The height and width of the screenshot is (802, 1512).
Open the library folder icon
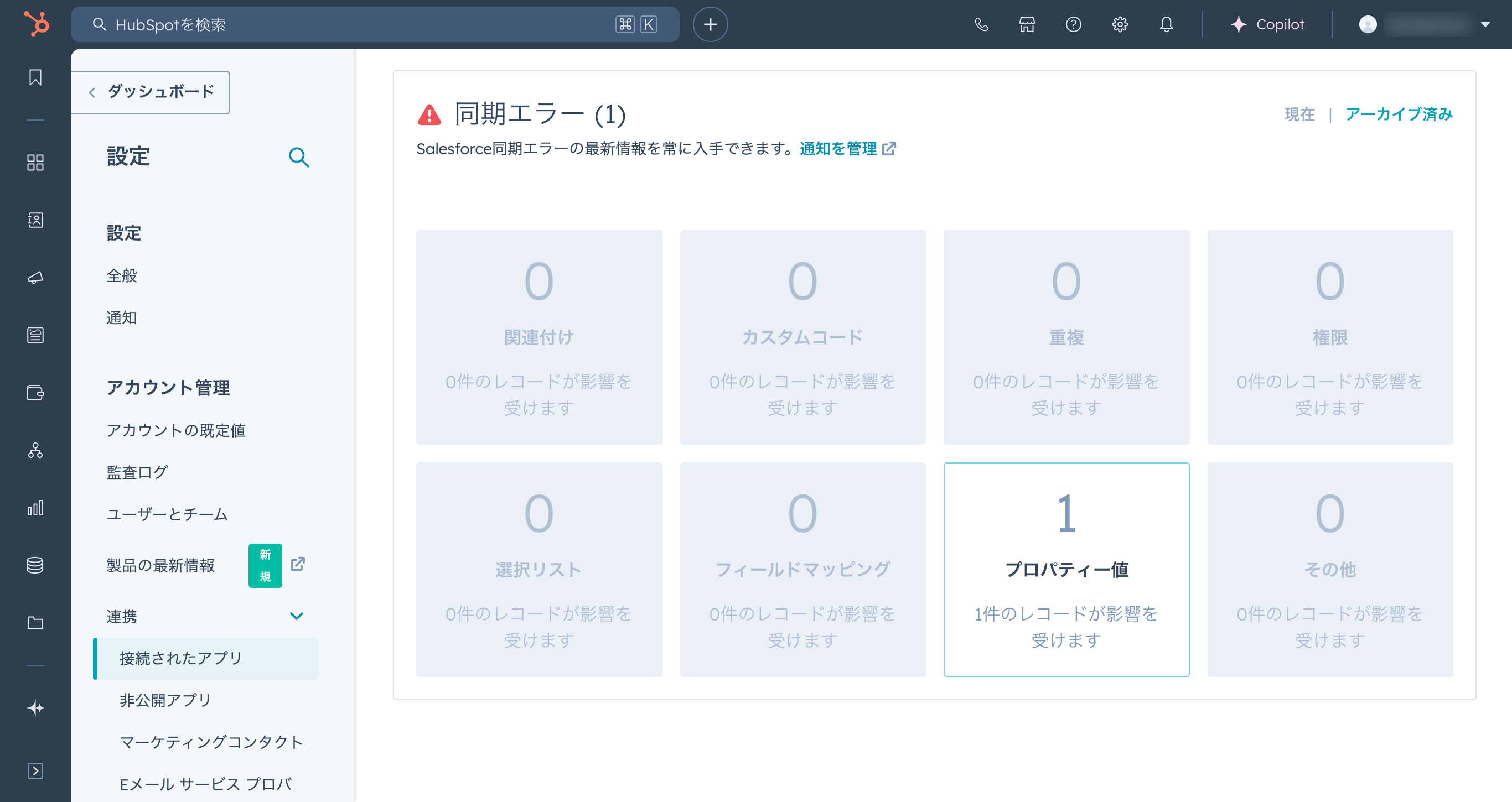click(x=35, y=622)
